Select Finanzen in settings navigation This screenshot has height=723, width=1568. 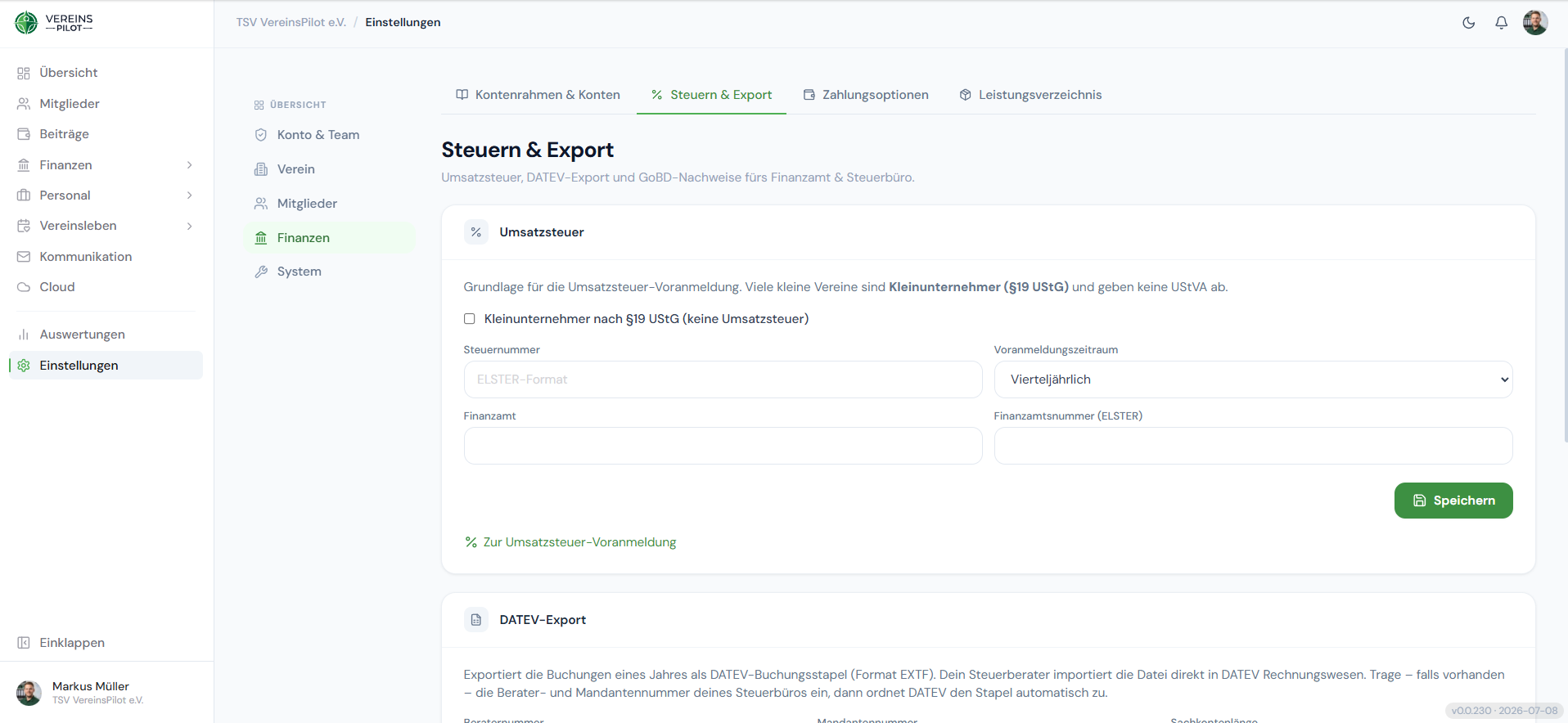330,238
